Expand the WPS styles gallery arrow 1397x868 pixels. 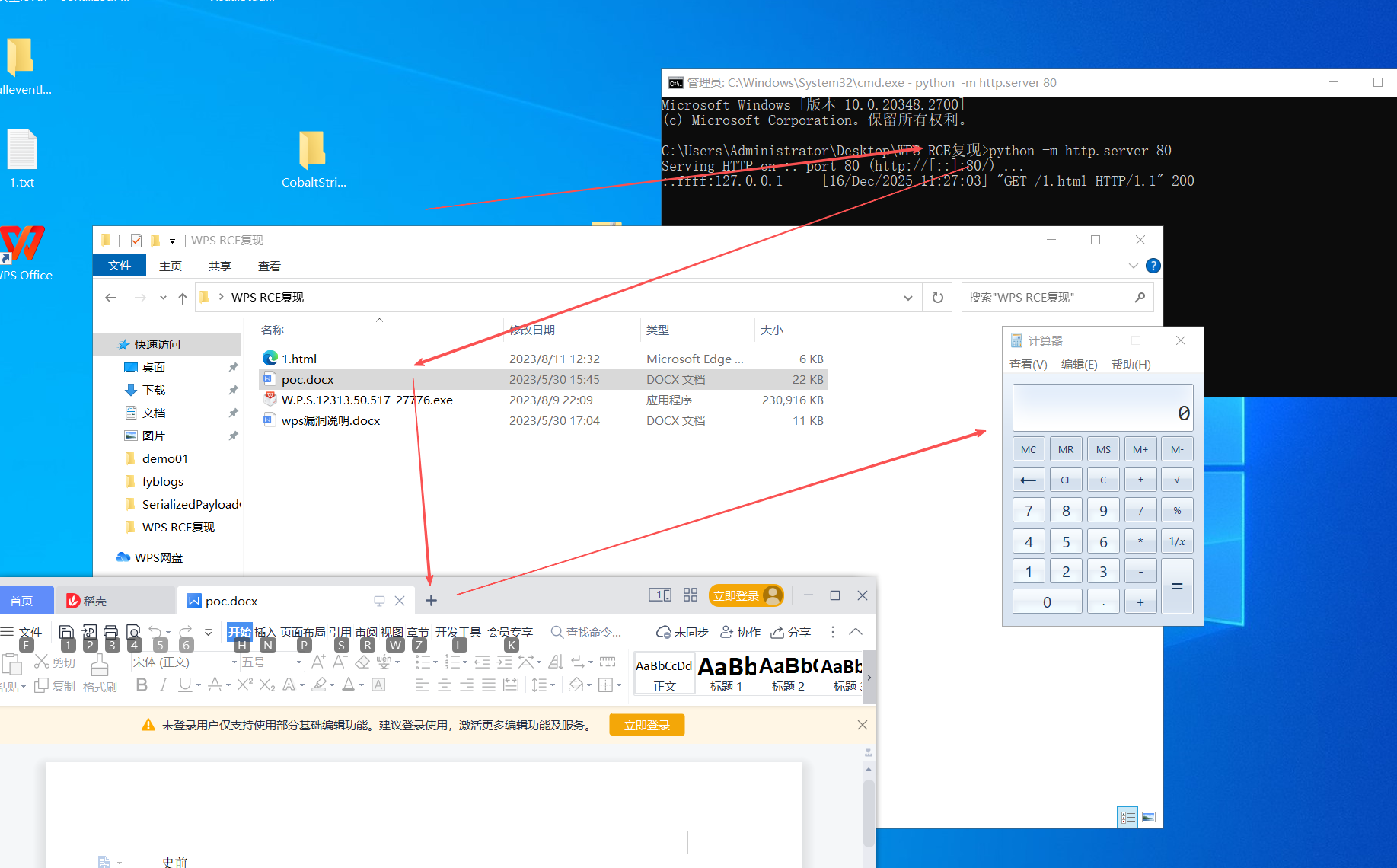click(x=869, y=677)
